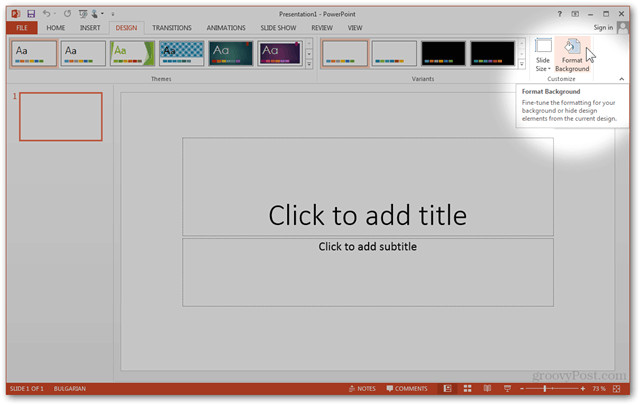
Task: Expand the Themes gallery more arrow
Action: click(309, 65)
